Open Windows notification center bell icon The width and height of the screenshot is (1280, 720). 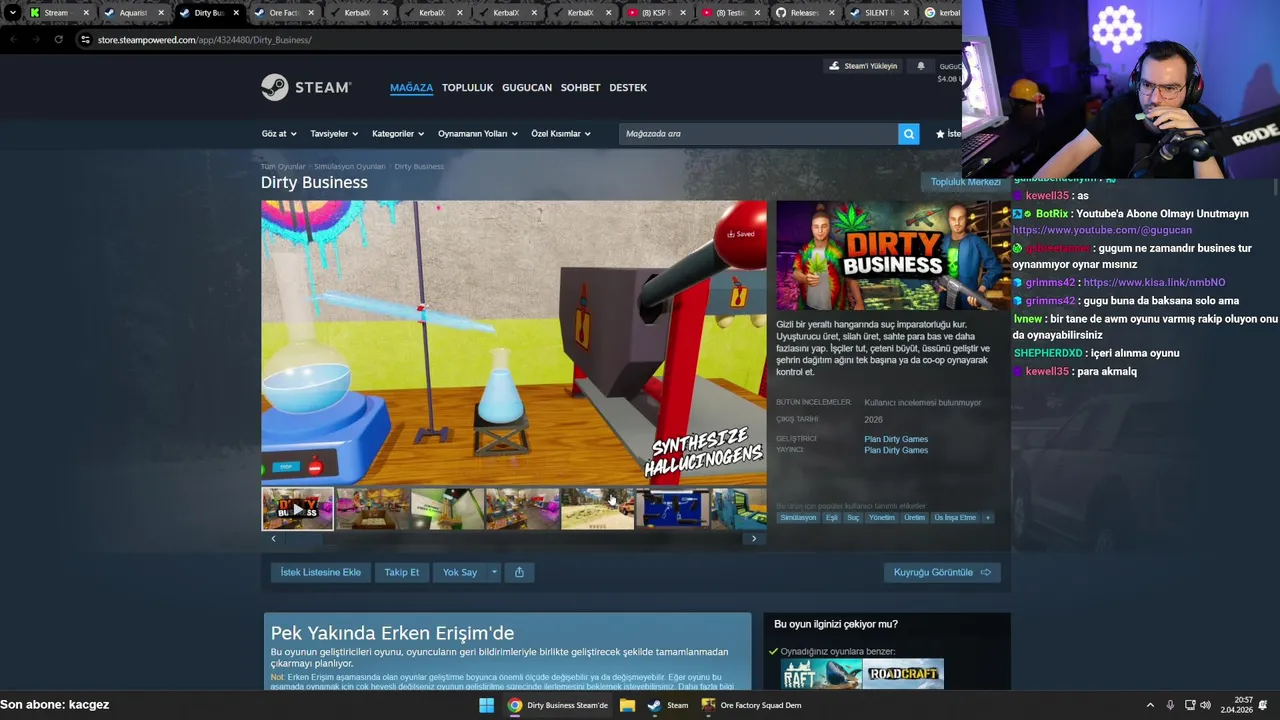[x=1263, y=705]
